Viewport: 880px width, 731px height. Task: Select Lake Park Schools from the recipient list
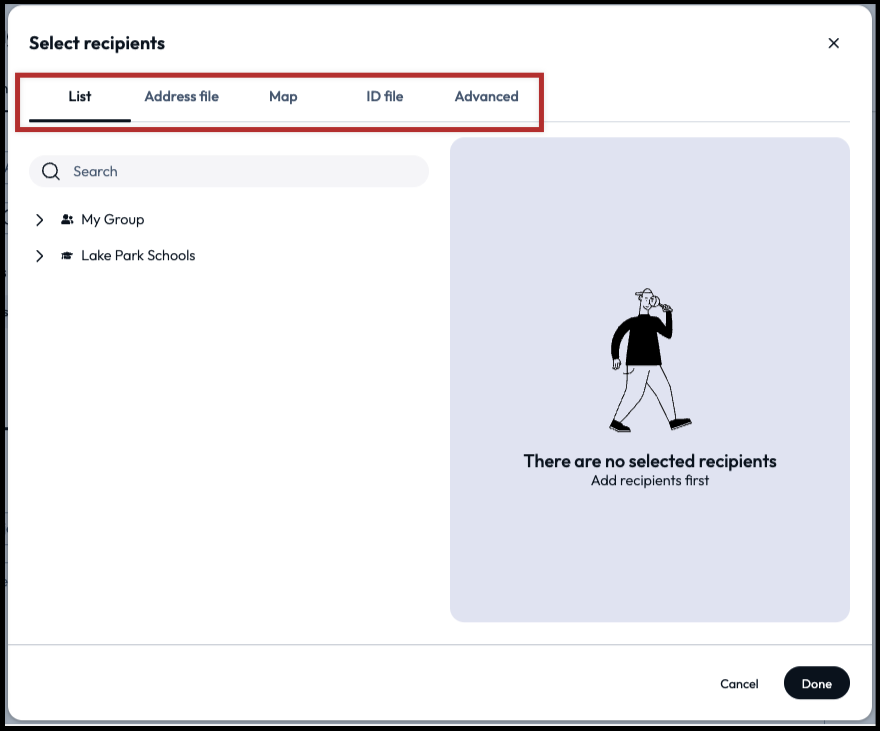click(x=140, y=255)
